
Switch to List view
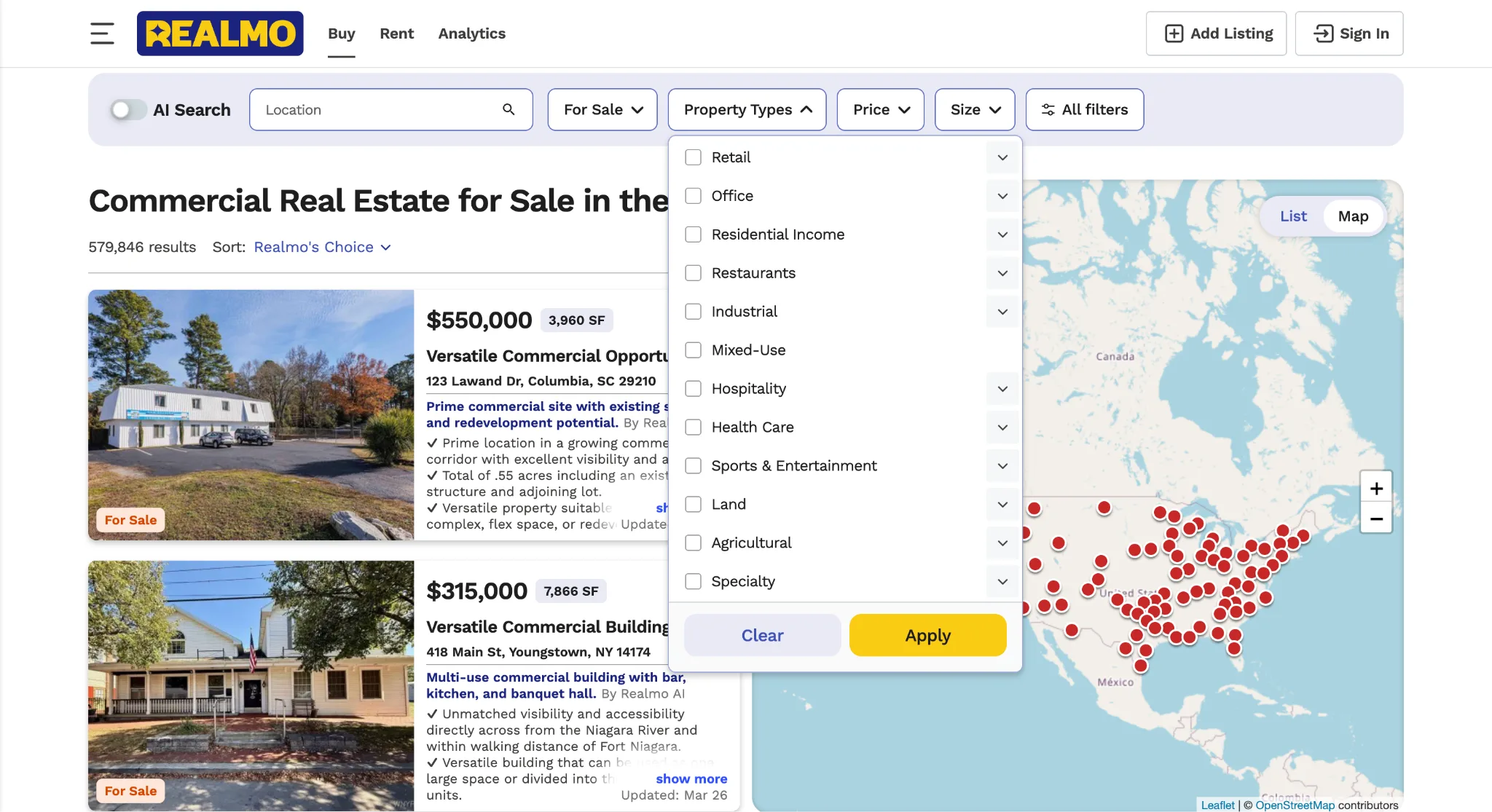coord(1293,216)
